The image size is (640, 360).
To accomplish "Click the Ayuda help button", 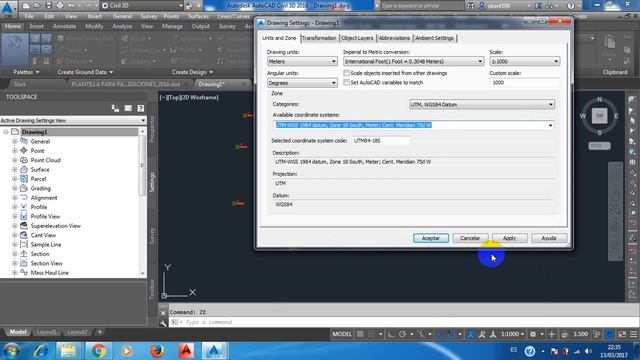I will pos(549,238).
